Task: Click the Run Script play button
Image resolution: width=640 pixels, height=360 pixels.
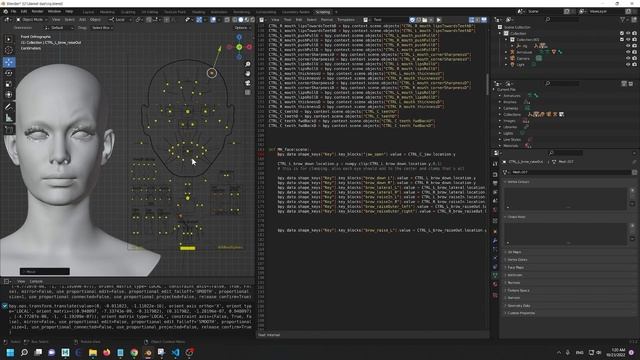Action: [x=439, y=20]
